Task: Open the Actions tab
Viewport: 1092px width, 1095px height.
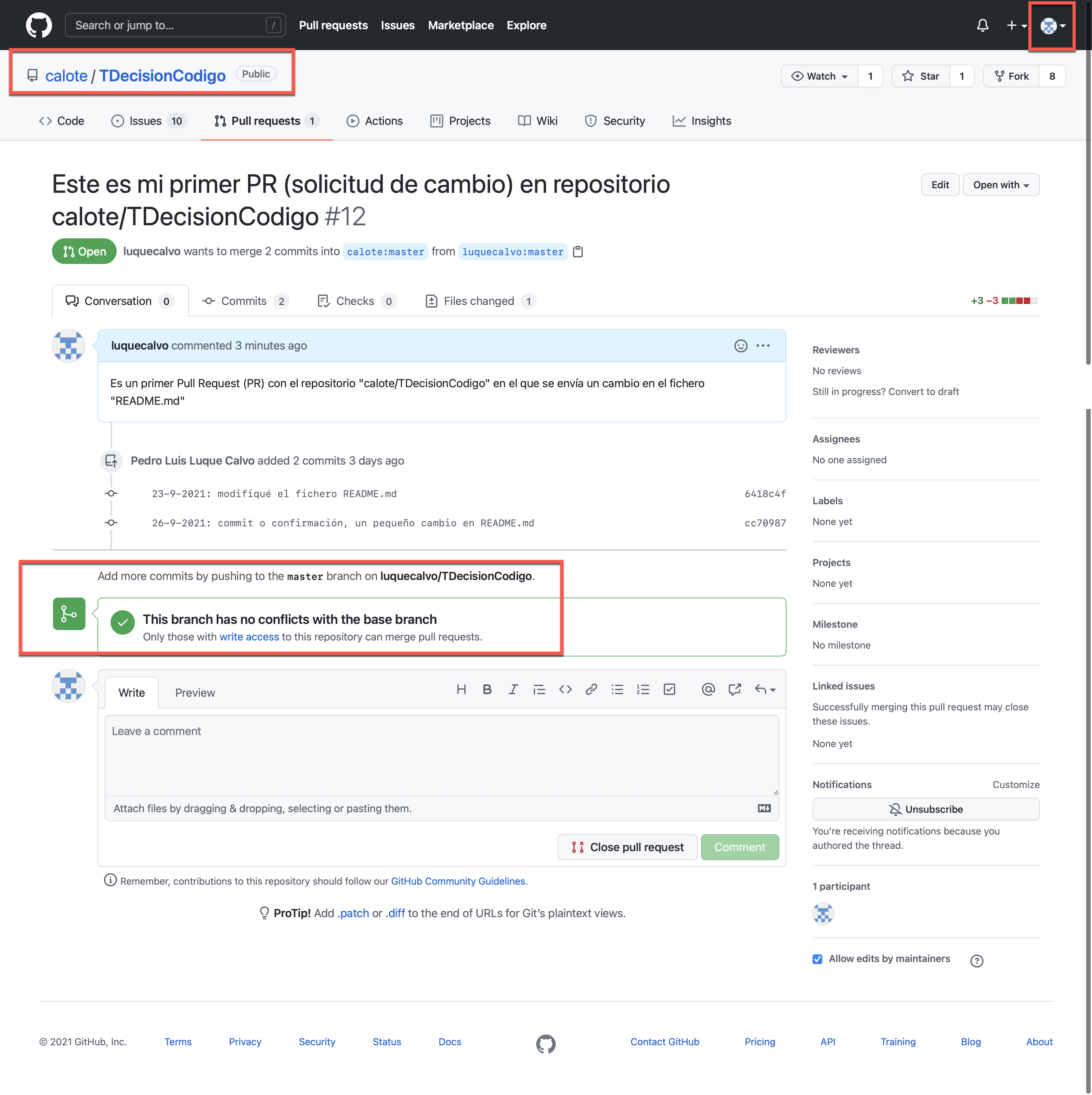Action: pos(374,121)
